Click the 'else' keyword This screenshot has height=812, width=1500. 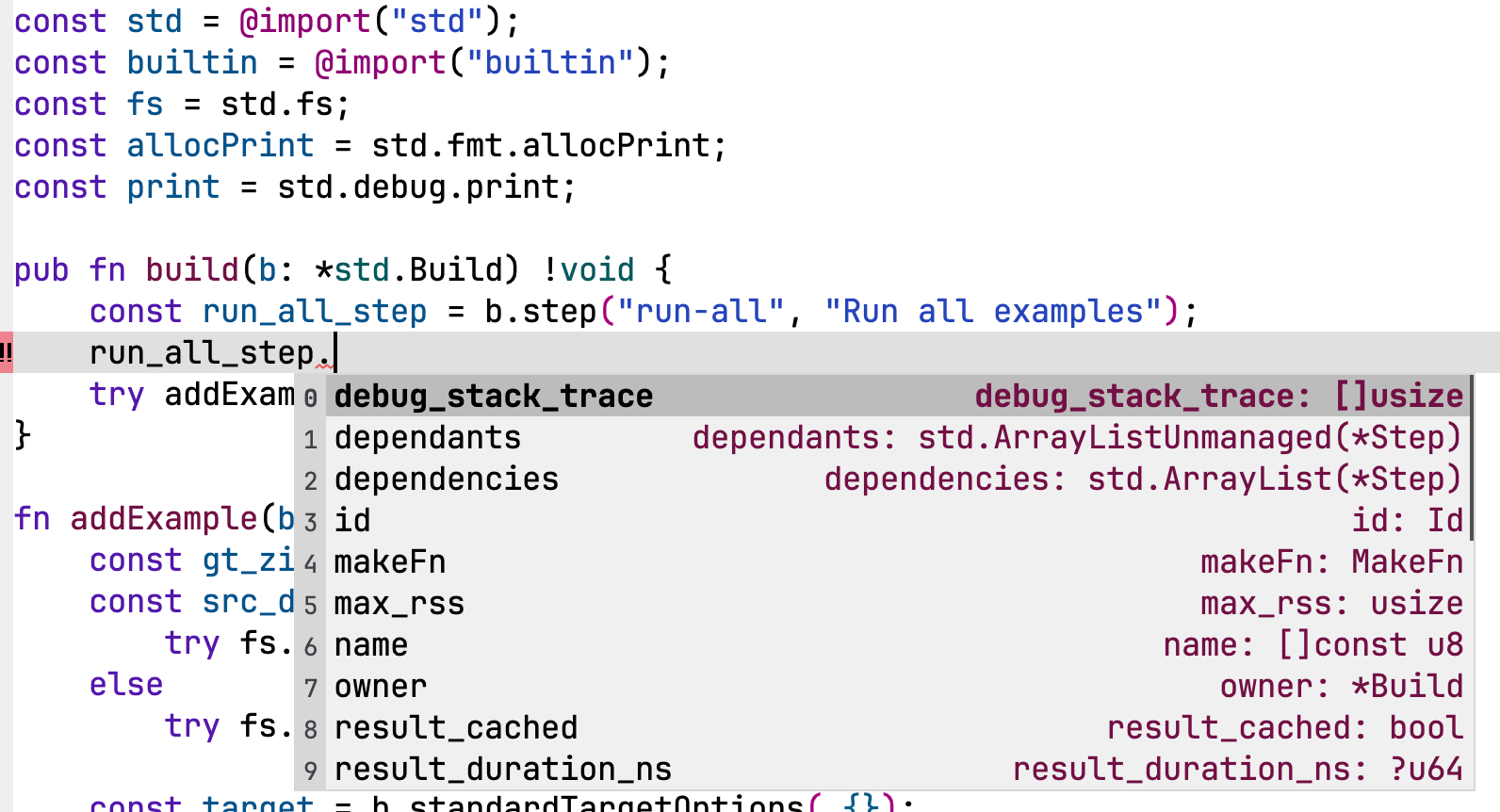pyautogui.click(x=126, y=684)
